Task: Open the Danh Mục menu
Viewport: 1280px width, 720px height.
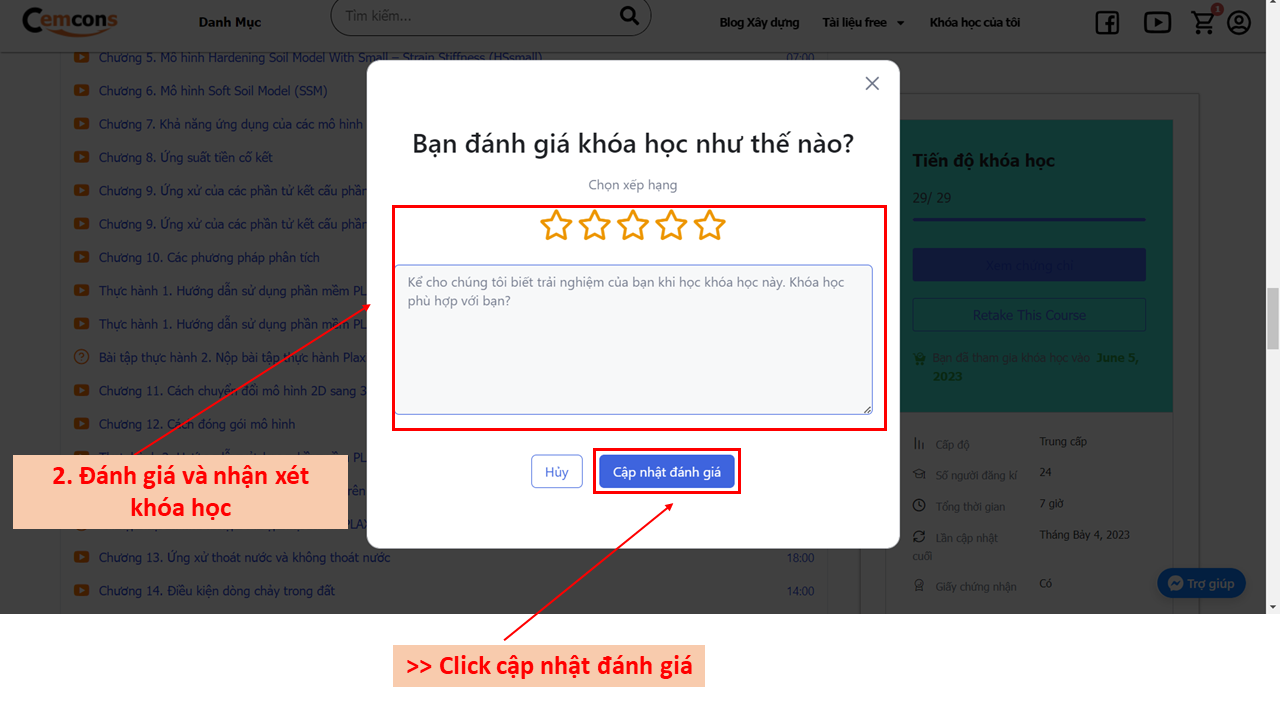Action: click(231, 23)
